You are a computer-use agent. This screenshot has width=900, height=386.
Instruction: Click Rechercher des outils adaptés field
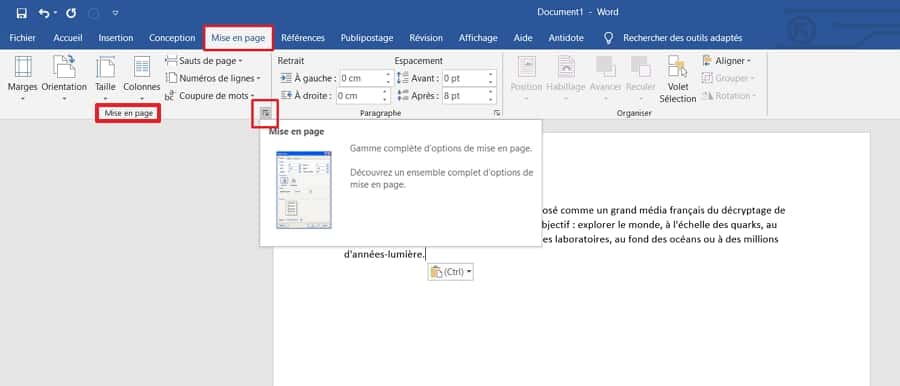(x=682, y=38)
